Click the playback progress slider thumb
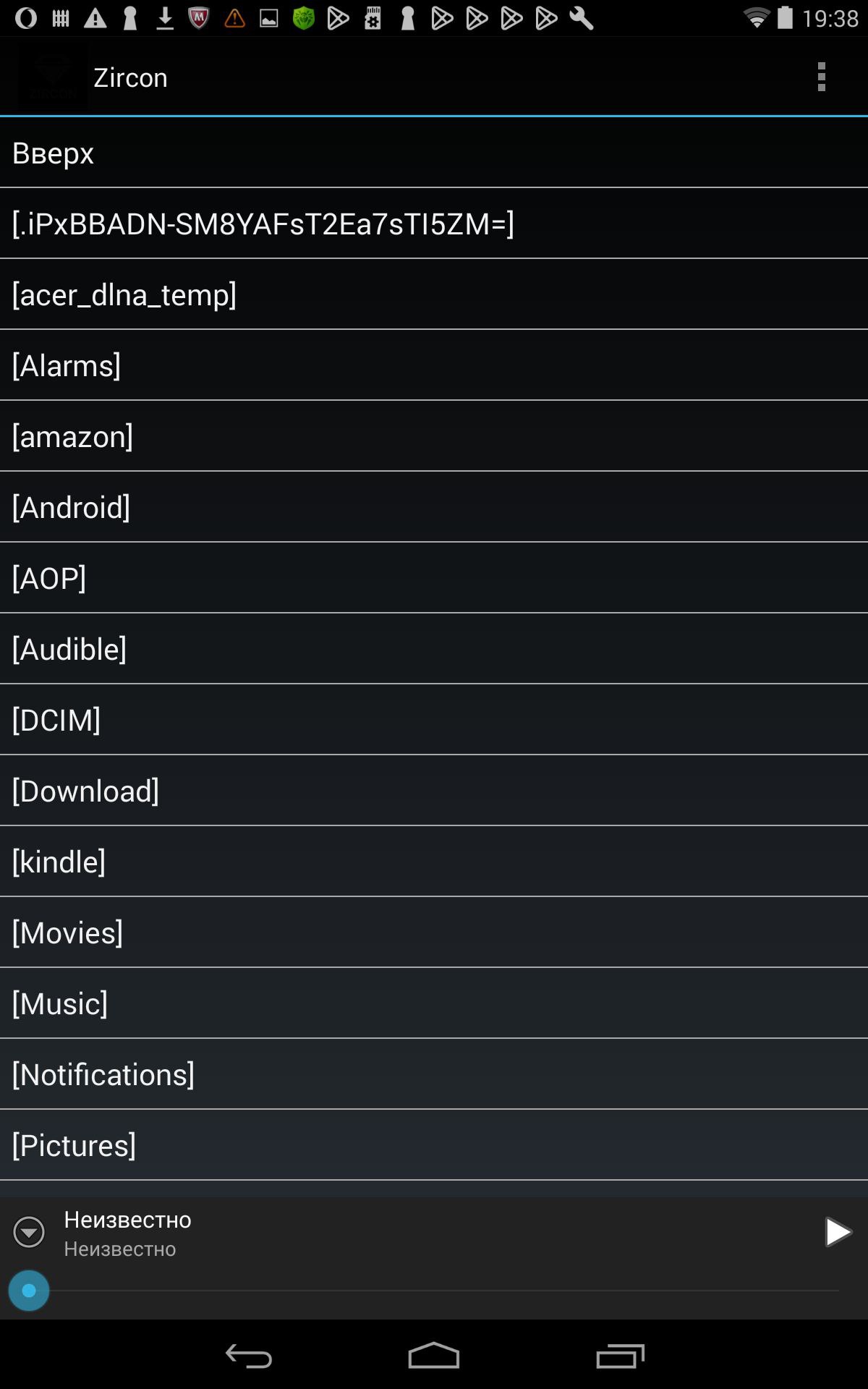 click(x=29, y=1290)
